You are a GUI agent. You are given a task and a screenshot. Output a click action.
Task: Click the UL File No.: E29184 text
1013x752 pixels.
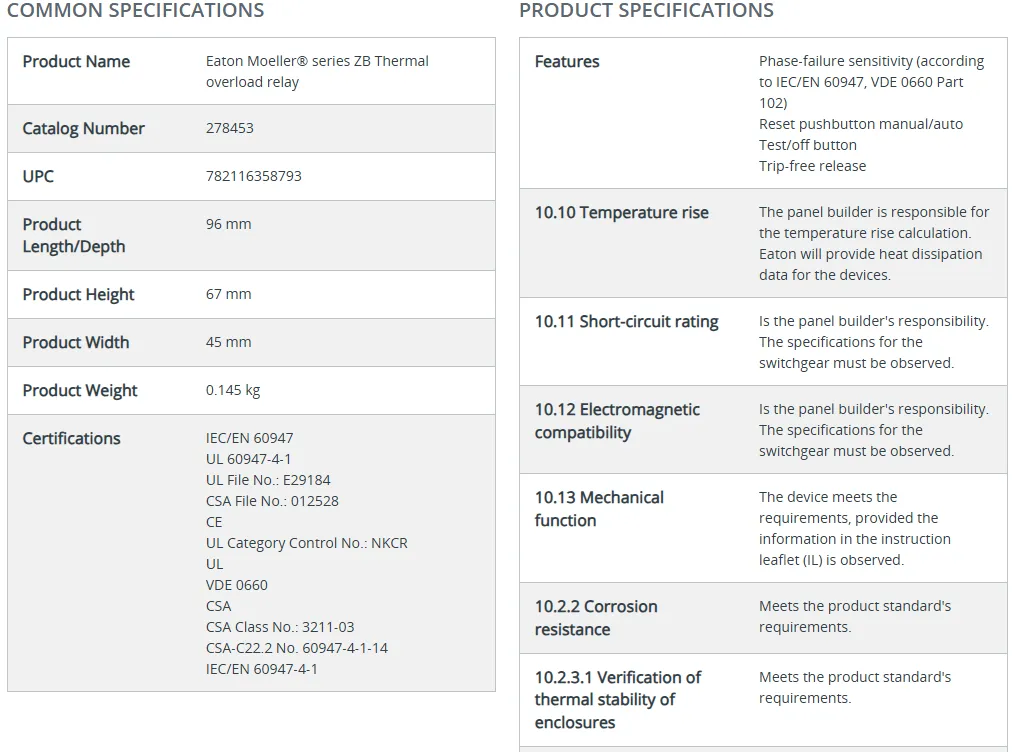[x=268, y=480]
